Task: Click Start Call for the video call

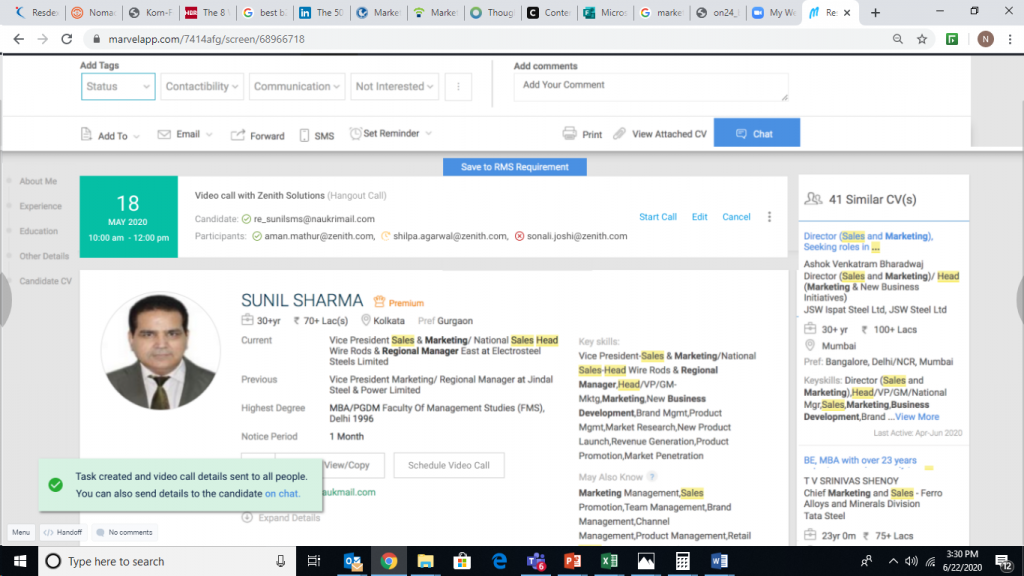Action: click(658, 217)
